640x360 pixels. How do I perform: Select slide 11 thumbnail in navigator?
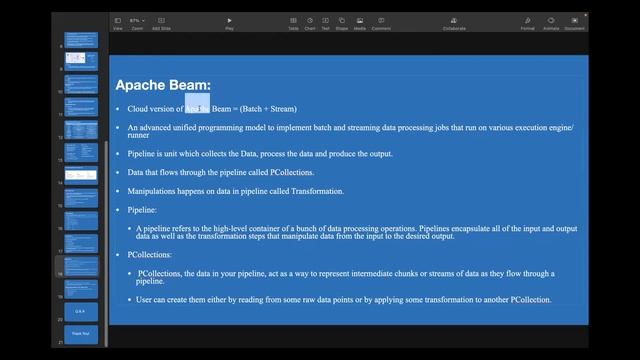[81, 107]
